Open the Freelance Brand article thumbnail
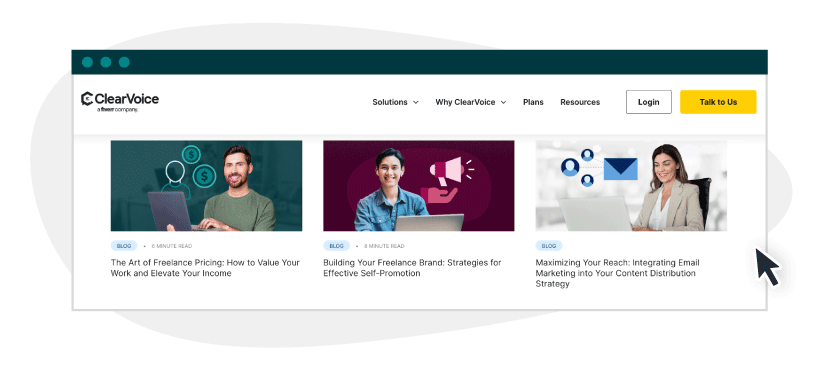Screen dimensions: 820x379 [418, 186]
